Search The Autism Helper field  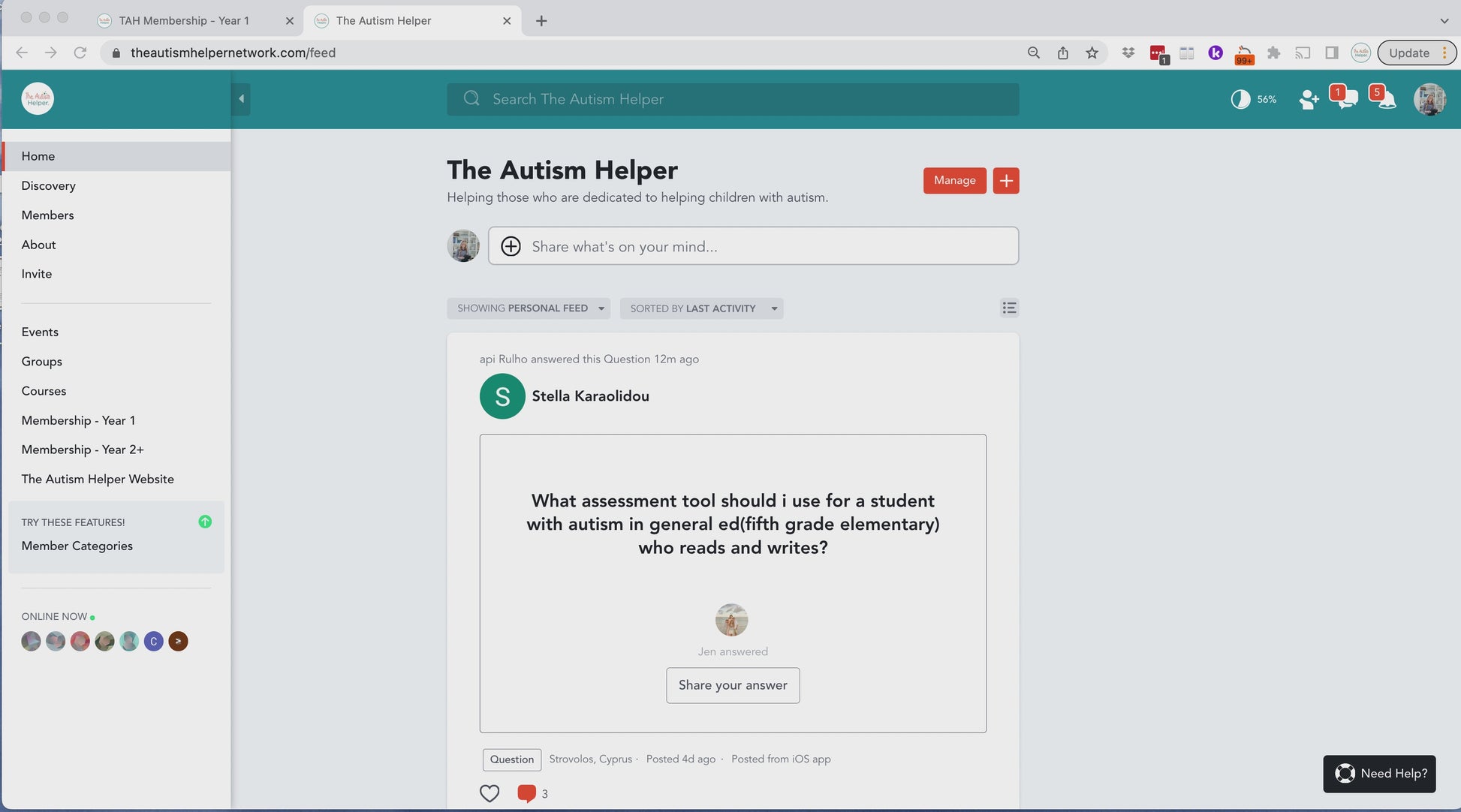coord(733,99)
